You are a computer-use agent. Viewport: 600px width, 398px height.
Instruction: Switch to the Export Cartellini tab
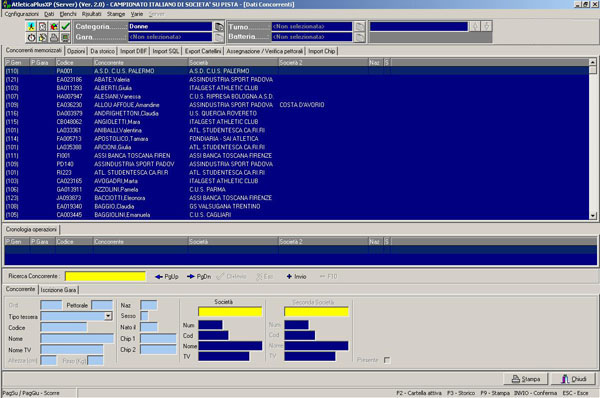tap(203, 51)
